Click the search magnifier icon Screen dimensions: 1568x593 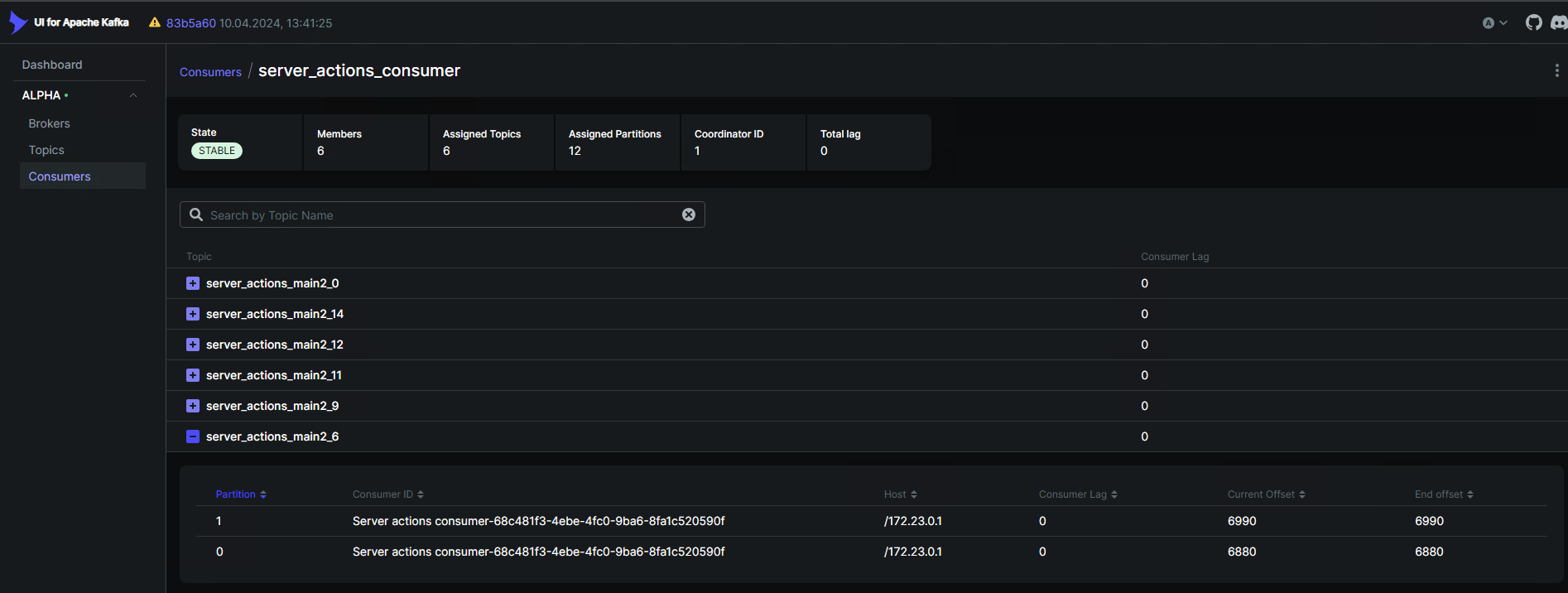[x=196, y=215]
